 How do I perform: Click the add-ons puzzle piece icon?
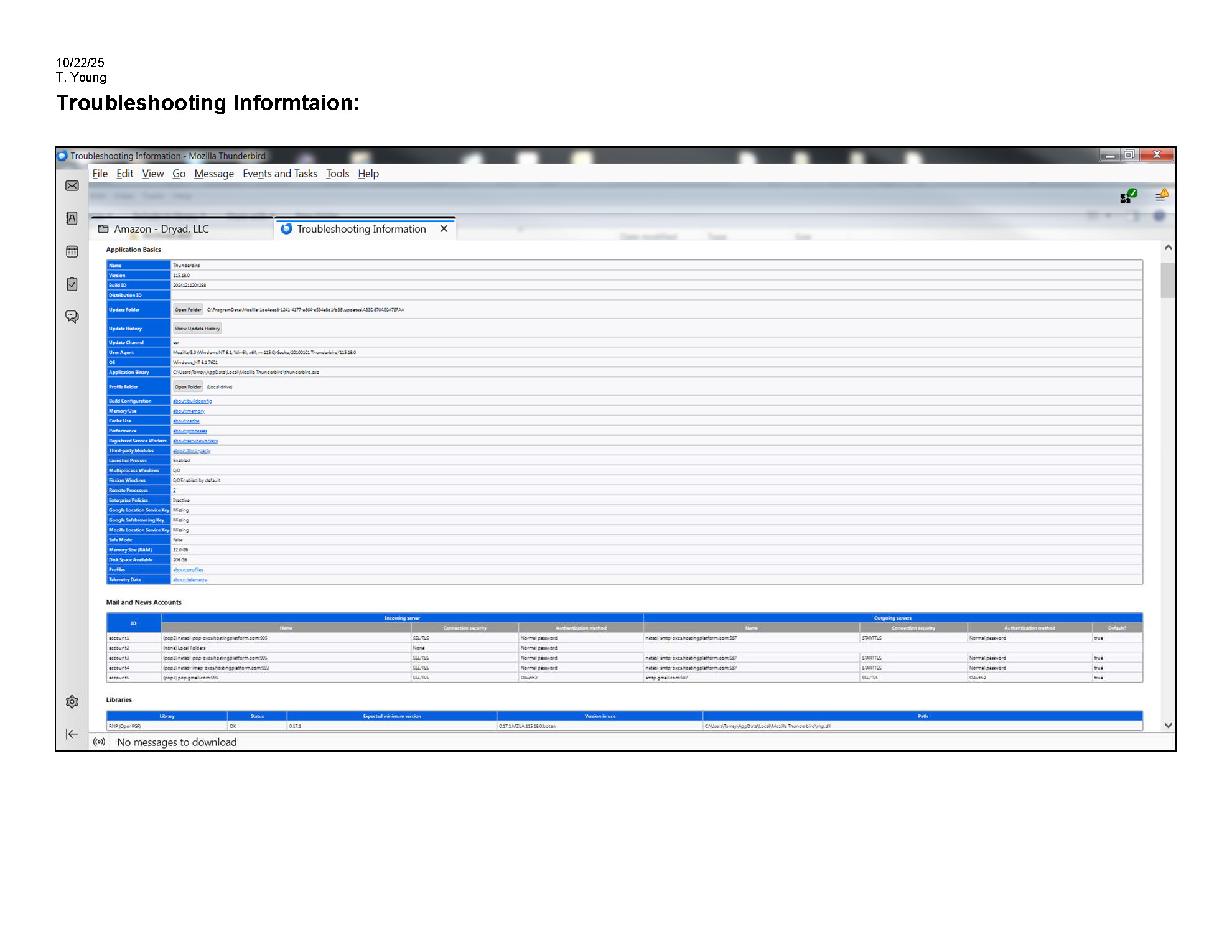(x=1127, y=197)
